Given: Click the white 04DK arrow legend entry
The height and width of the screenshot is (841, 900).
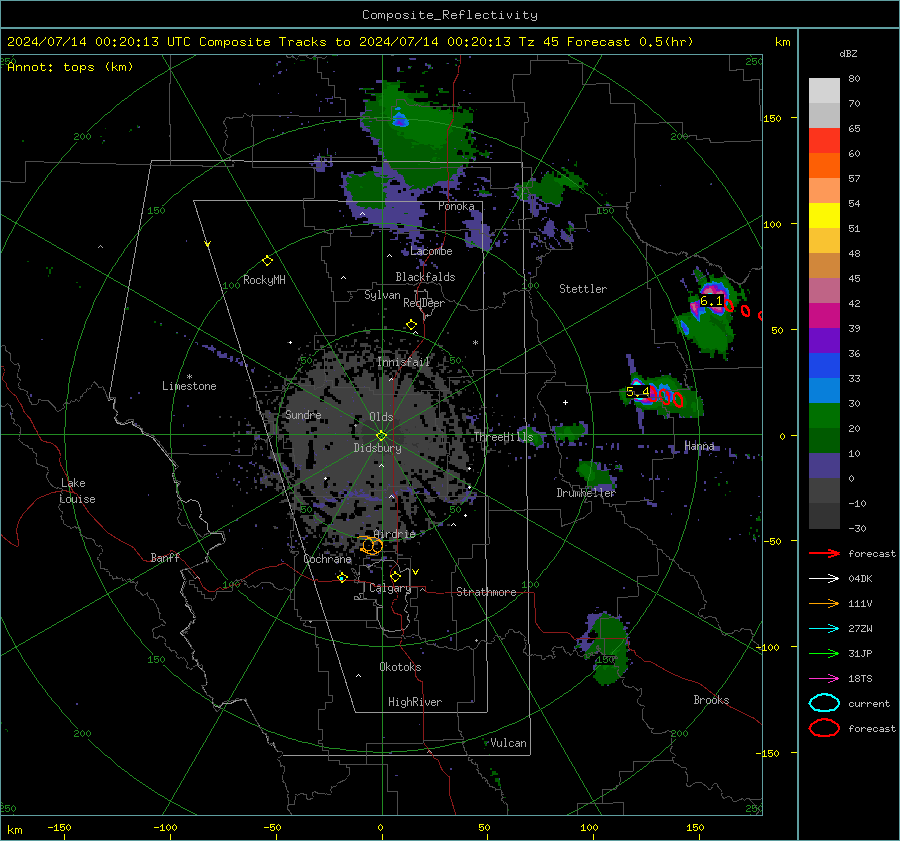Looking at the screenshot, I should pyautogui.click(x=824, y=579).
